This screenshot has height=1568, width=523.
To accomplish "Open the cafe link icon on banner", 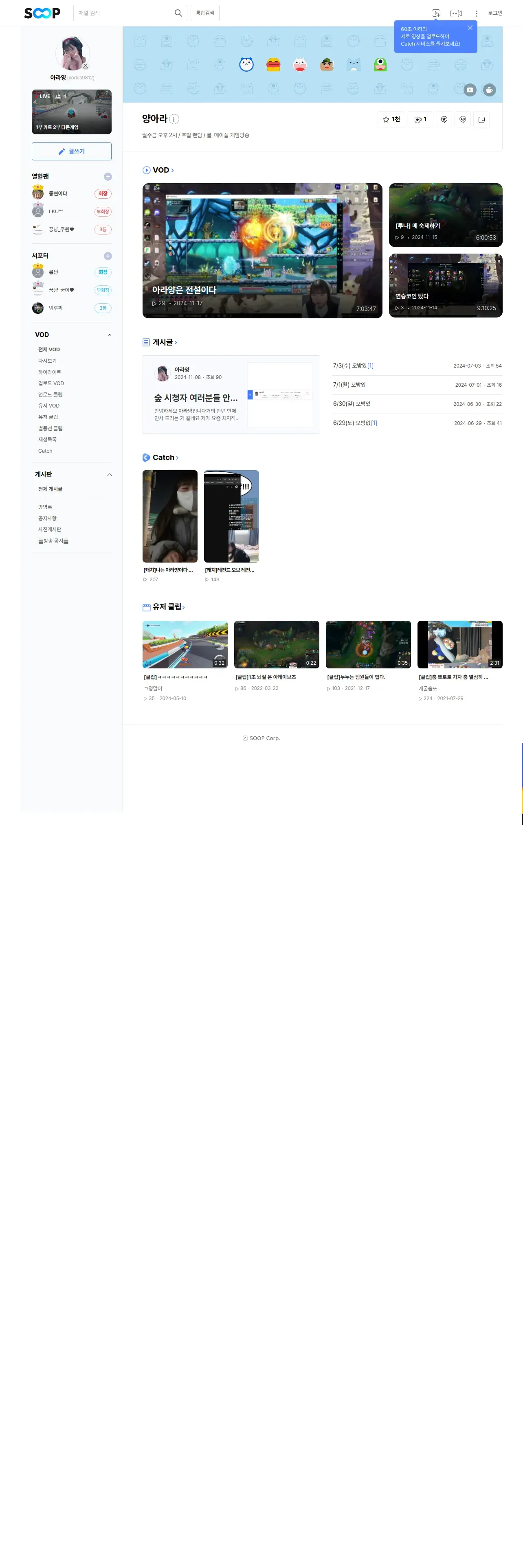I will click(489, 90).
